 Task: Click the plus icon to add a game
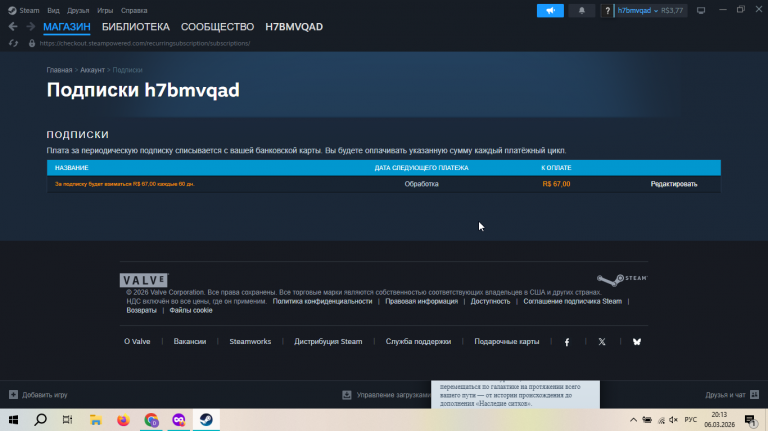coord(13,395)
